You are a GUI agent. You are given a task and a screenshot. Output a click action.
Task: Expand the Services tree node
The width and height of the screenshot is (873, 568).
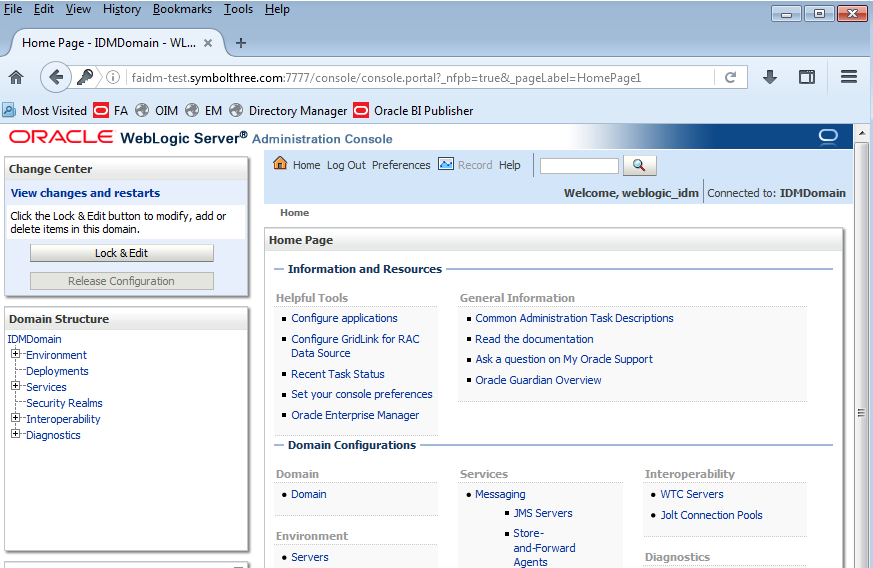[x=16, y=386]
